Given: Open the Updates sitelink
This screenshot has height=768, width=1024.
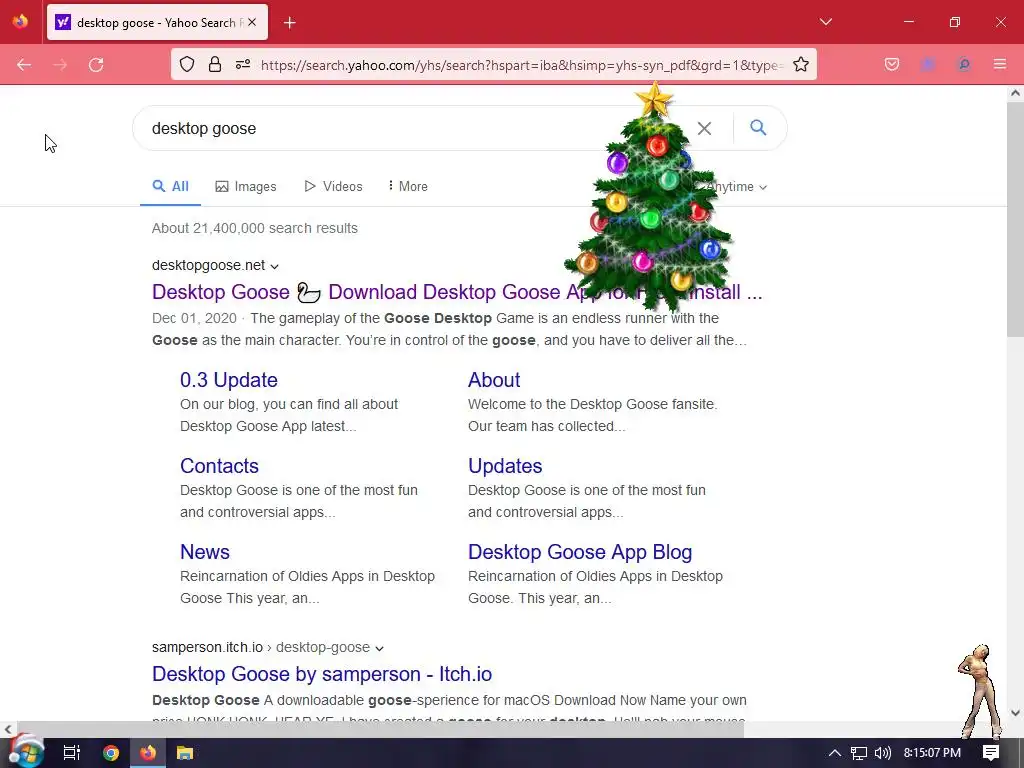Looking at the screenshot, I should [505, 466].
